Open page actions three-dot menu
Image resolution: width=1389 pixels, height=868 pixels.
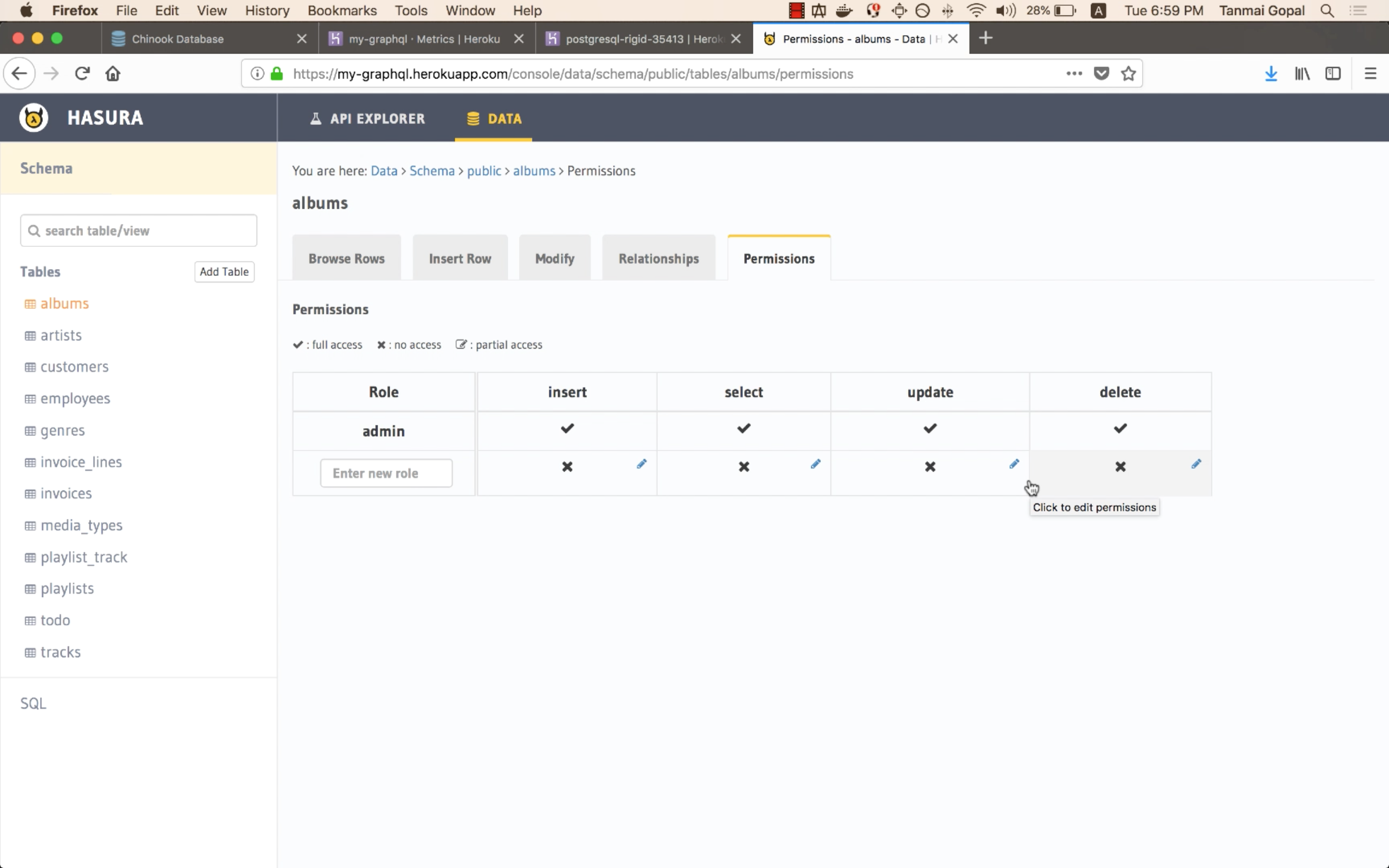[x=1073, y=73]
